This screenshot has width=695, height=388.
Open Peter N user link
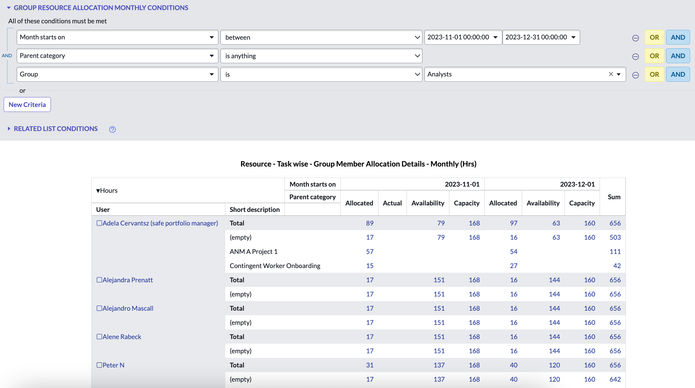(113, 365)
